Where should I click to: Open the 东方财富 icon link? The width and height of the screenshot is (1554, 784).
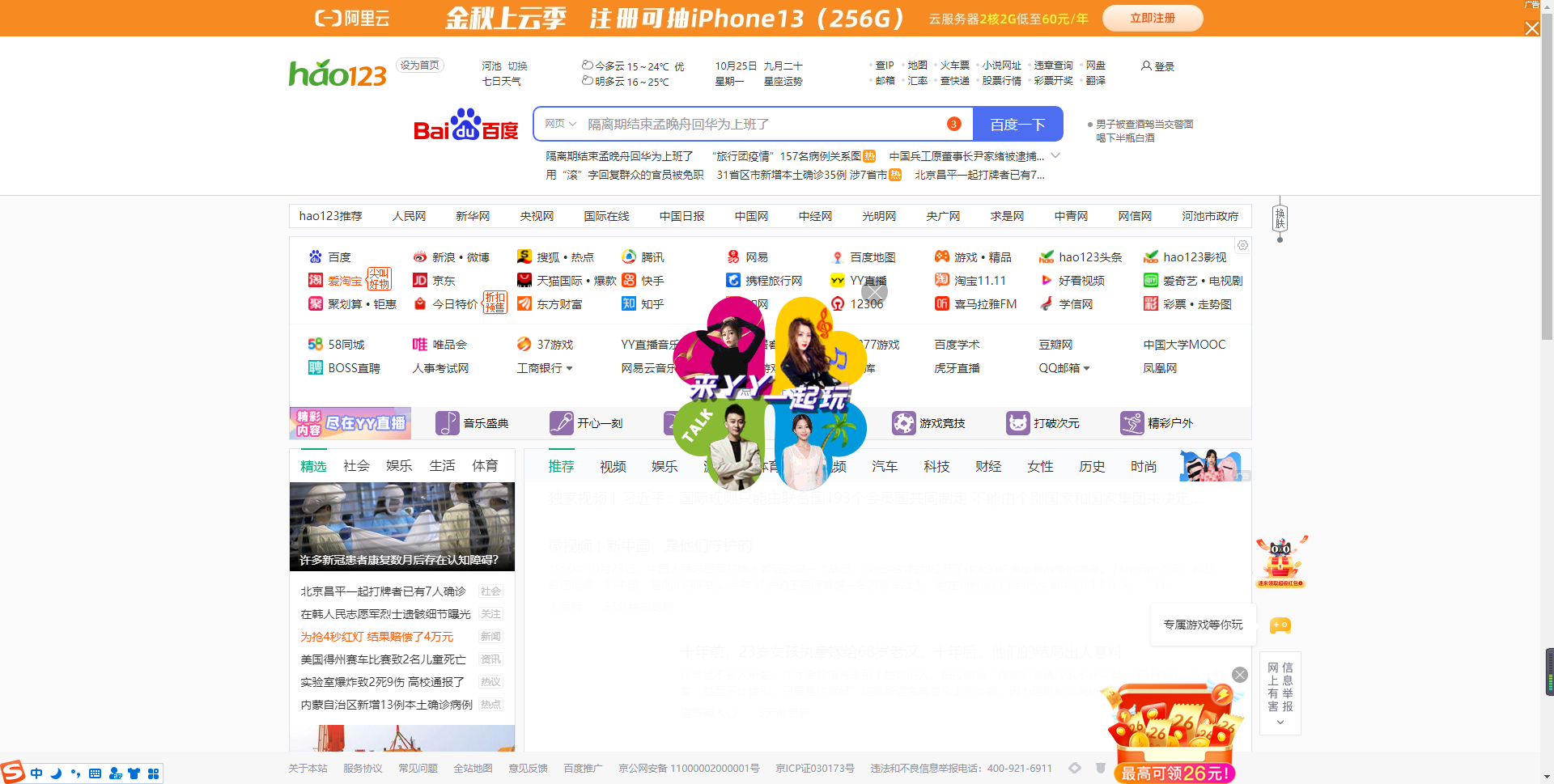[524, 303]
